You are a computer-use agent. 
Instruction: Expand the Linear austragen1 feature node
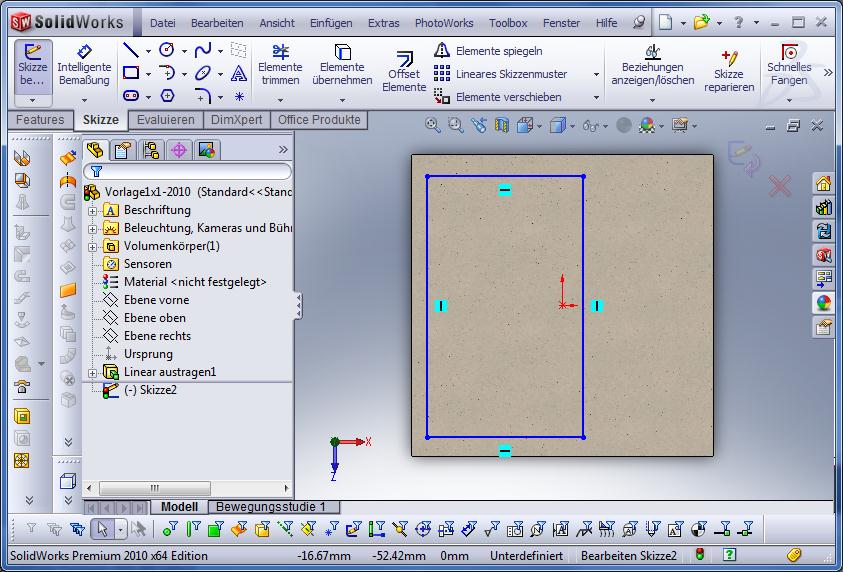[x=93, y=373]
